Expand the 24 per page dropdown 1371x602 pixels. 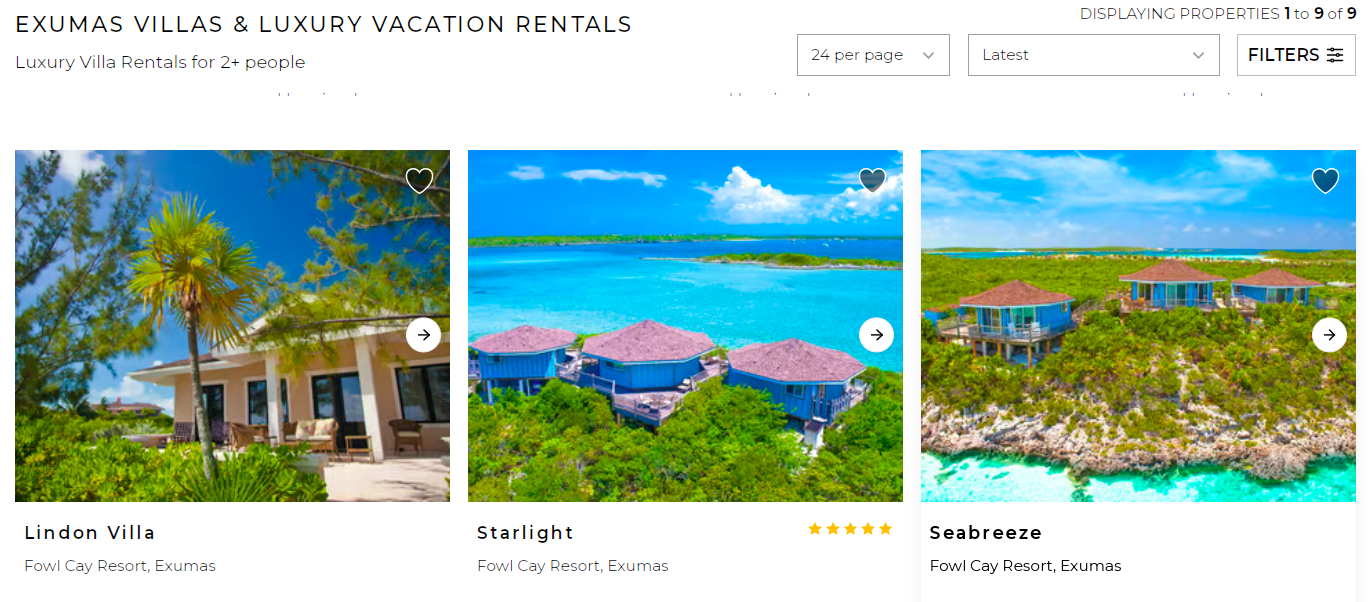[873, 55]
